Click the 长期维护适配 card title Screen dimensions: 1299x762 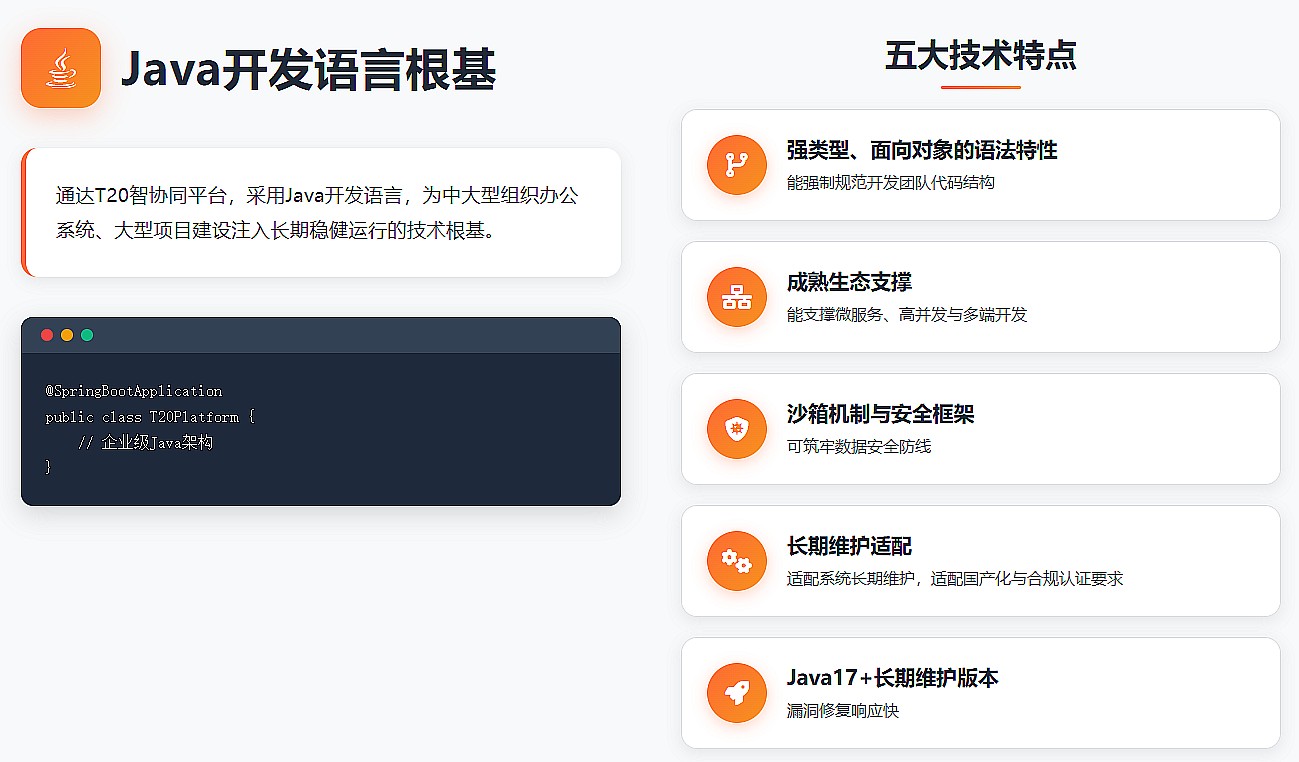pos(849,546)
